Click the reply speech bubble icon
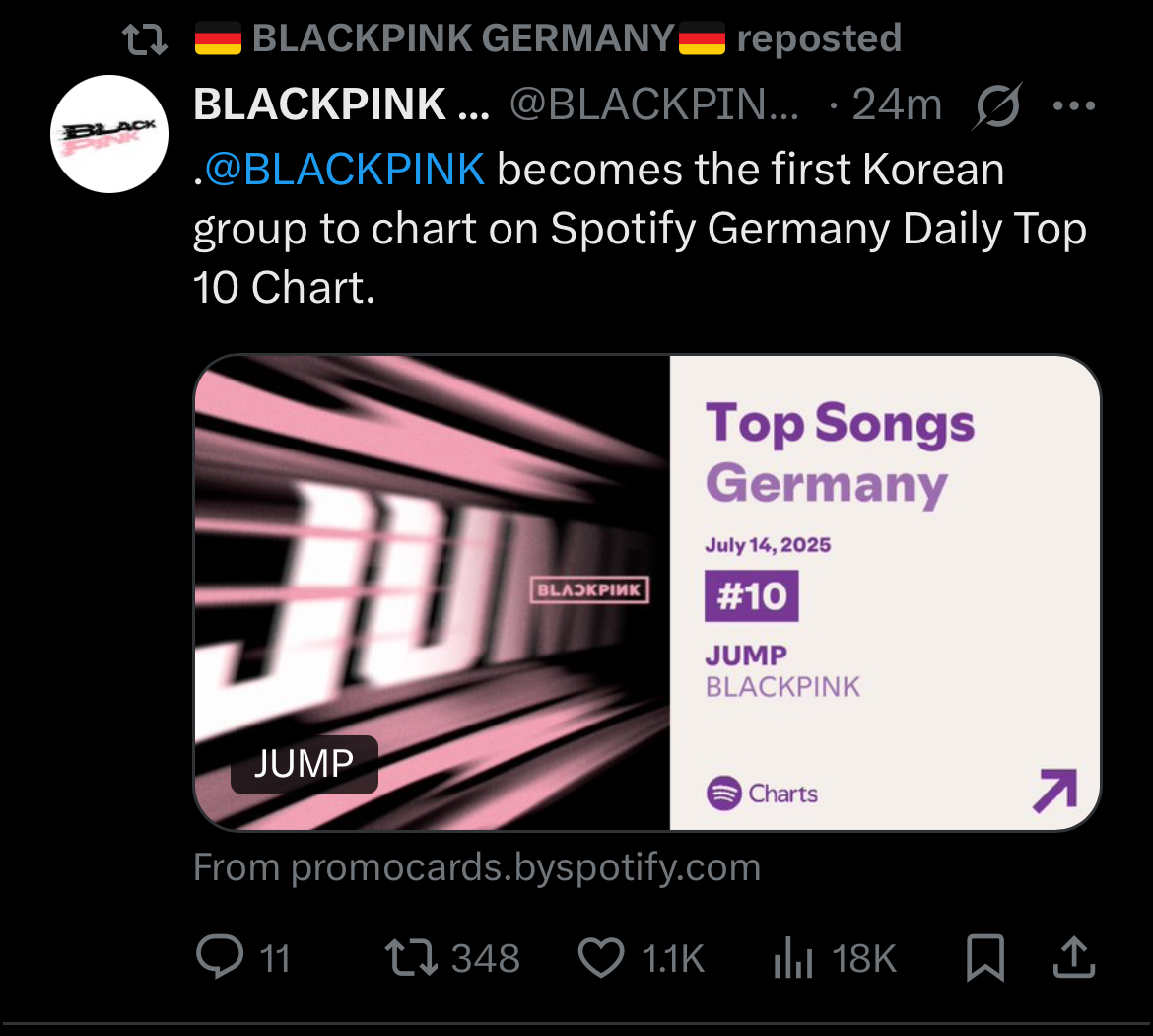1153x1036 pixels. pos(220,957)
